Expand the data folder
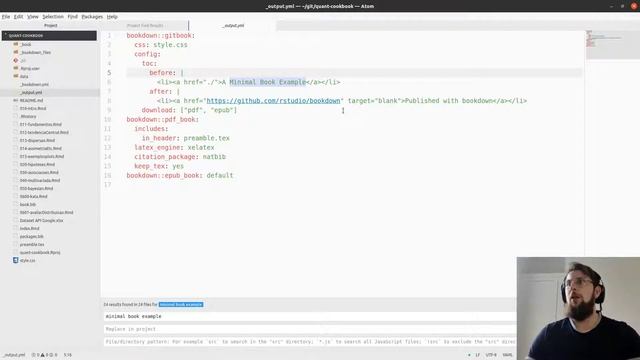The image size is (640, 360). (x=24, y=76)
